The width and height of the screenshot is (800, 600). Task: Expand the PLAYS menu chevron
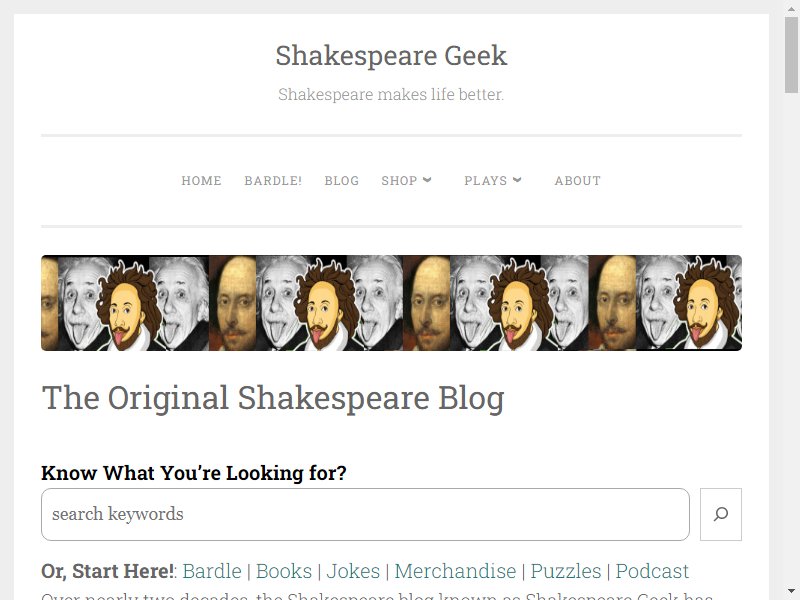coord(517,180)
